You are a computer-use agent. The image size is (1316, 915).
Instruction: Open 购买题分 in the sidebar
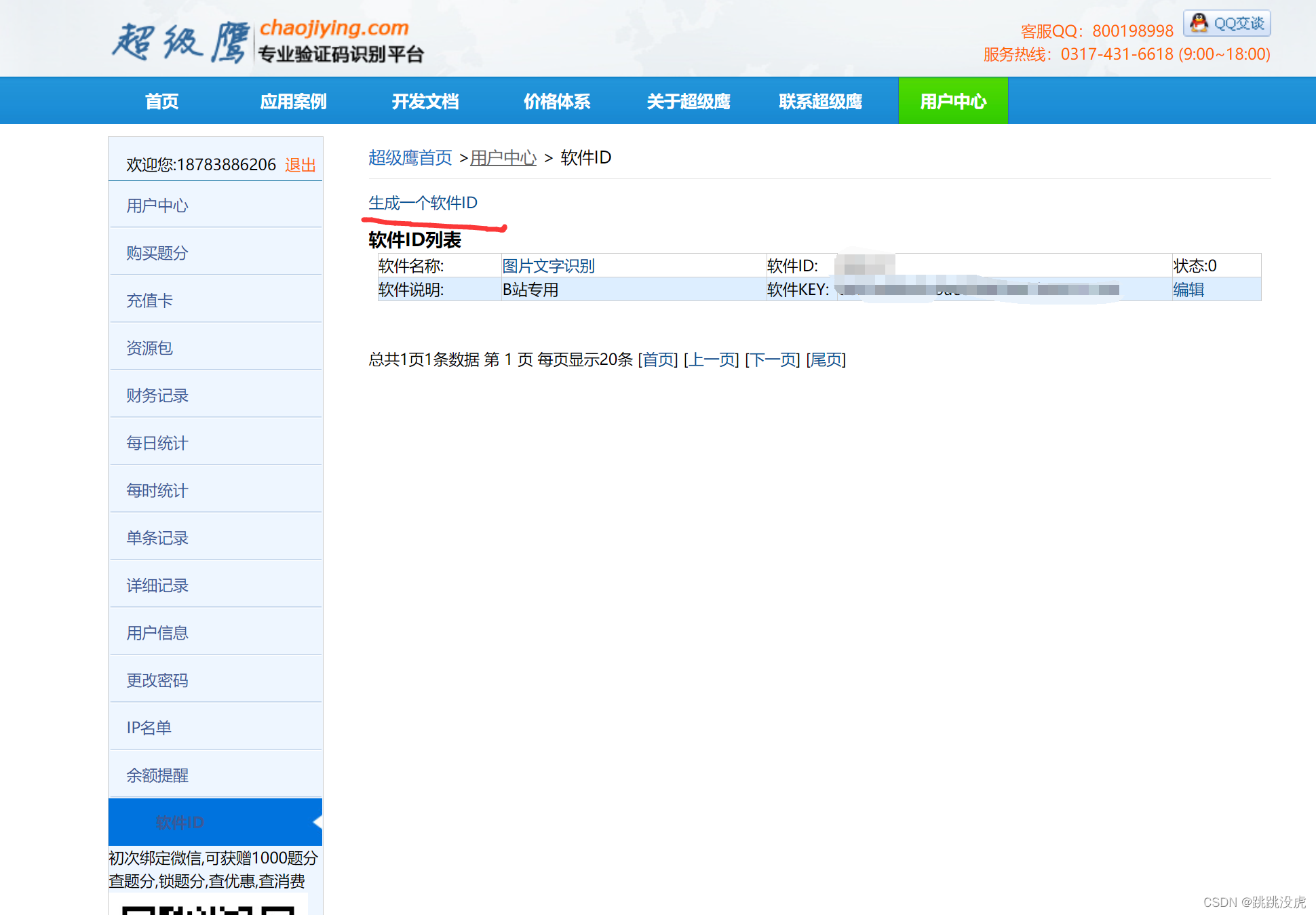coord(157,253)
